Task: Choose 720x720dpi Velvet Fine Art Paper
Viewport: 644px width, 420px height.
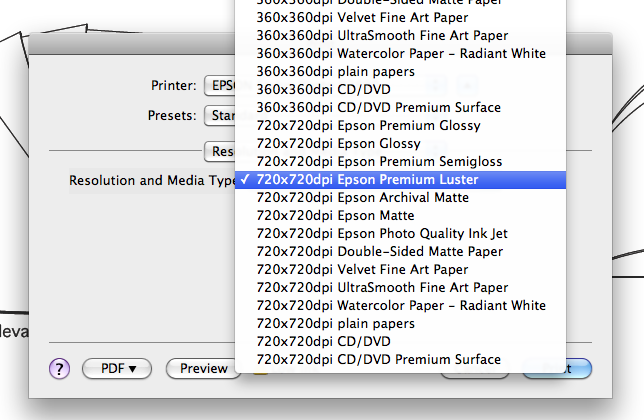Action: 400,270
